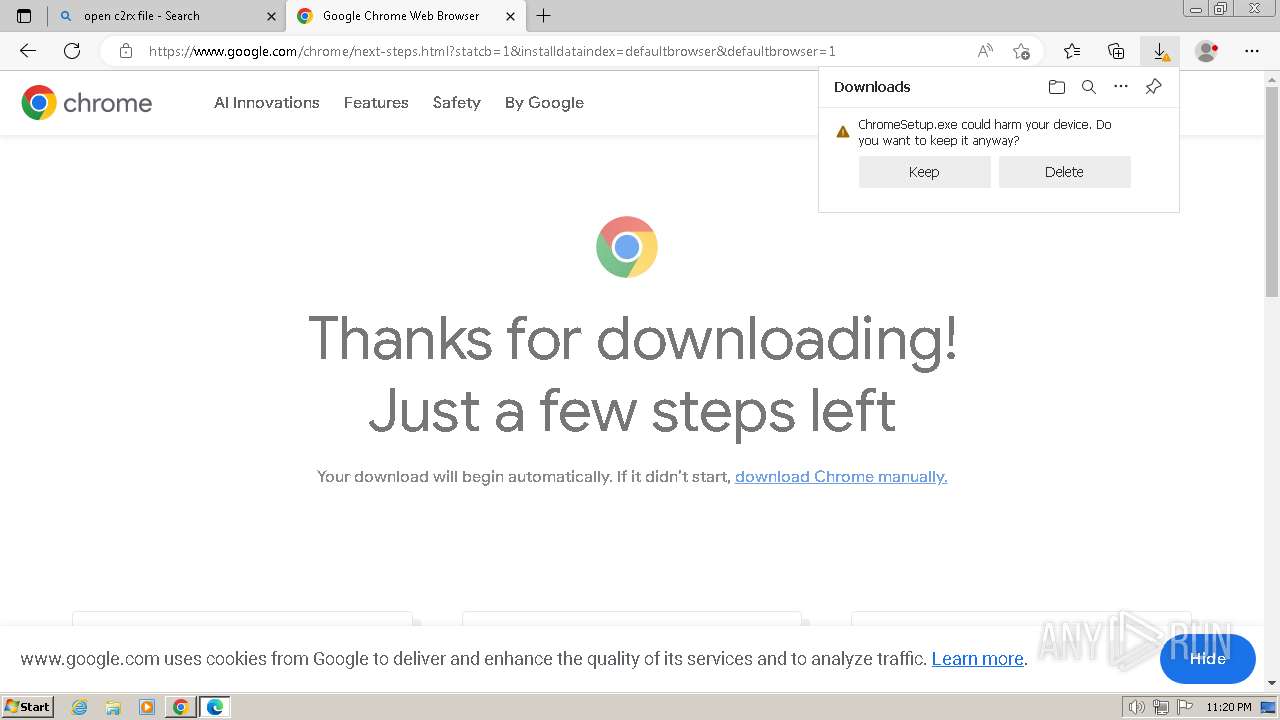1280x720 pixels.
Task: Open the Features menu
Action: [376, 102]
